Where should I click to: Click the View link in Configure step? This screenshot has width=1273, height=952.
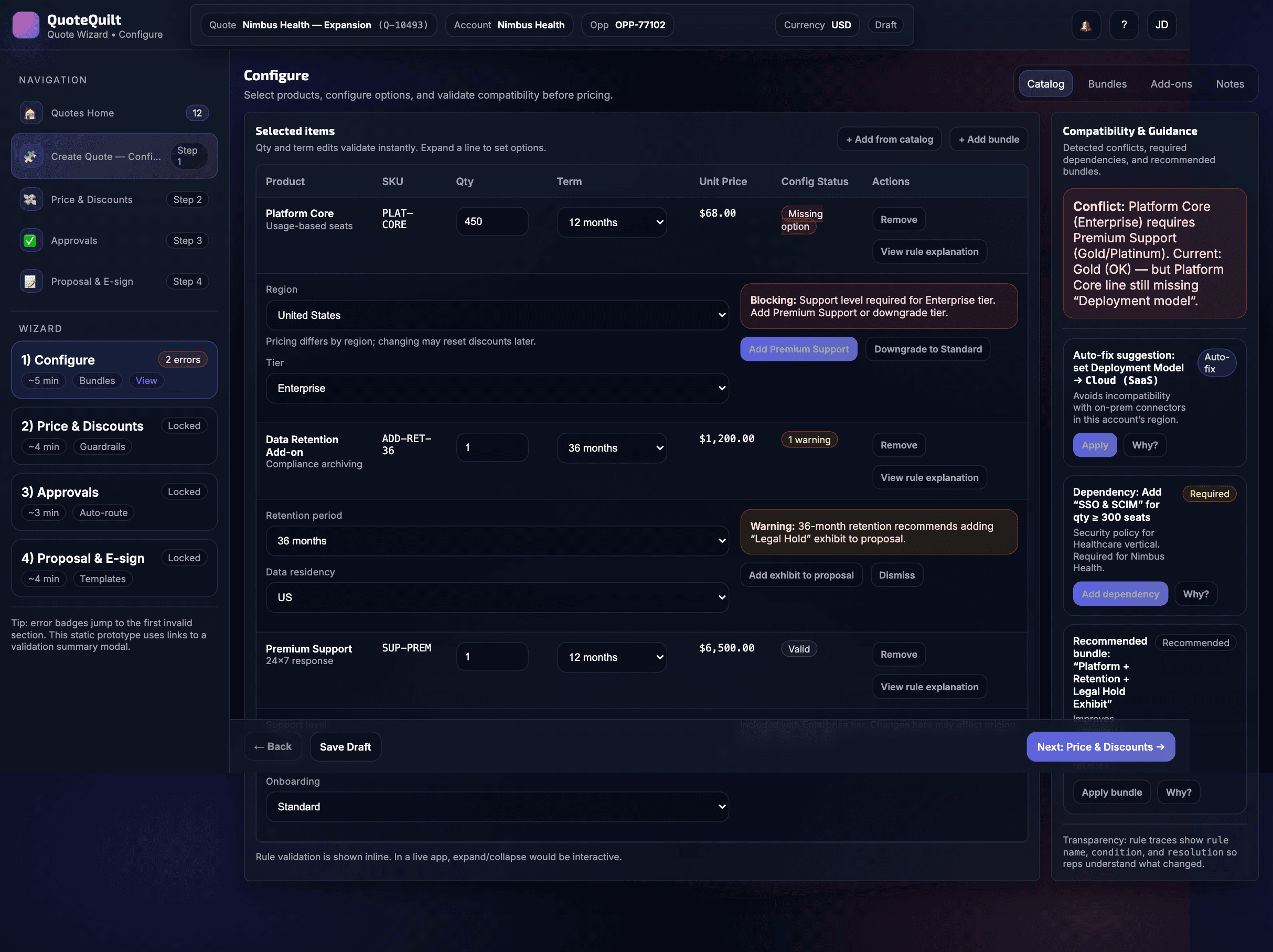tap(146, 381)
